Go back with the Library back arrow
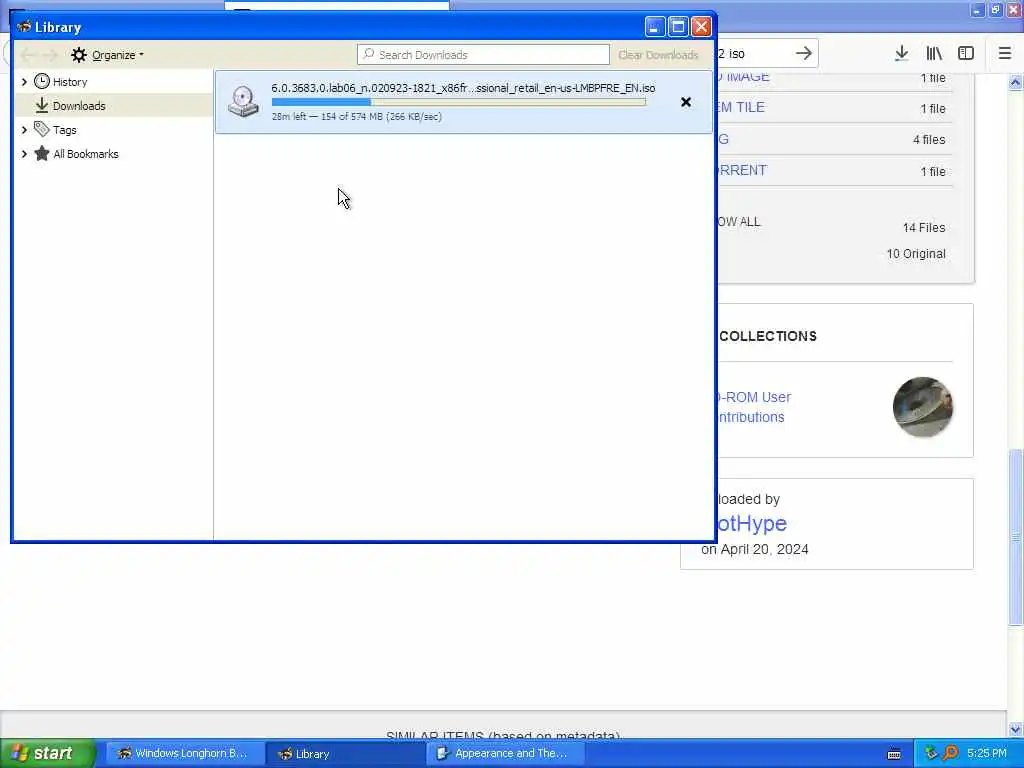The image size is (1024, 768). click(x=28, y=55)
